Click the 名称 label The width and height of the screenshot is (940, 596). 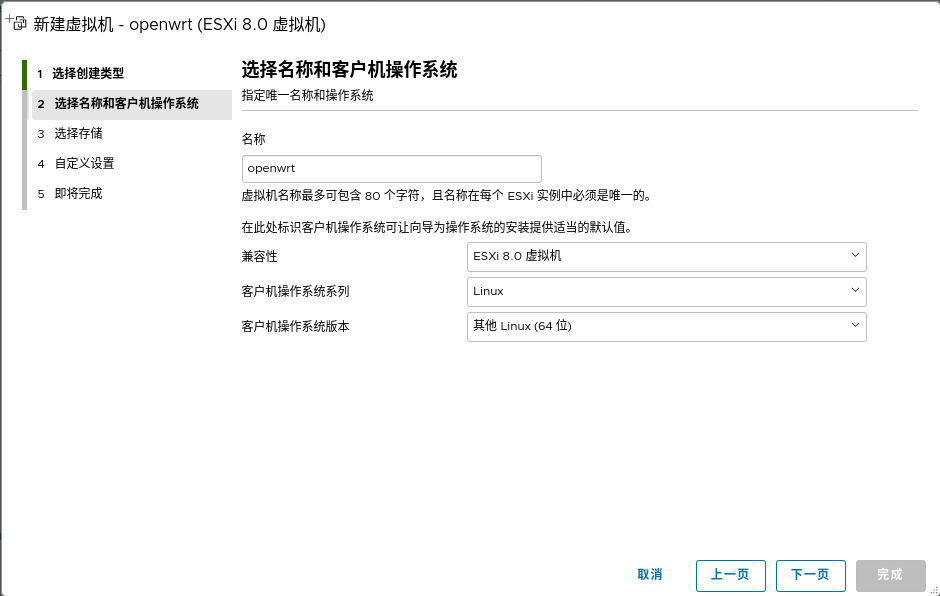(254, 140)
